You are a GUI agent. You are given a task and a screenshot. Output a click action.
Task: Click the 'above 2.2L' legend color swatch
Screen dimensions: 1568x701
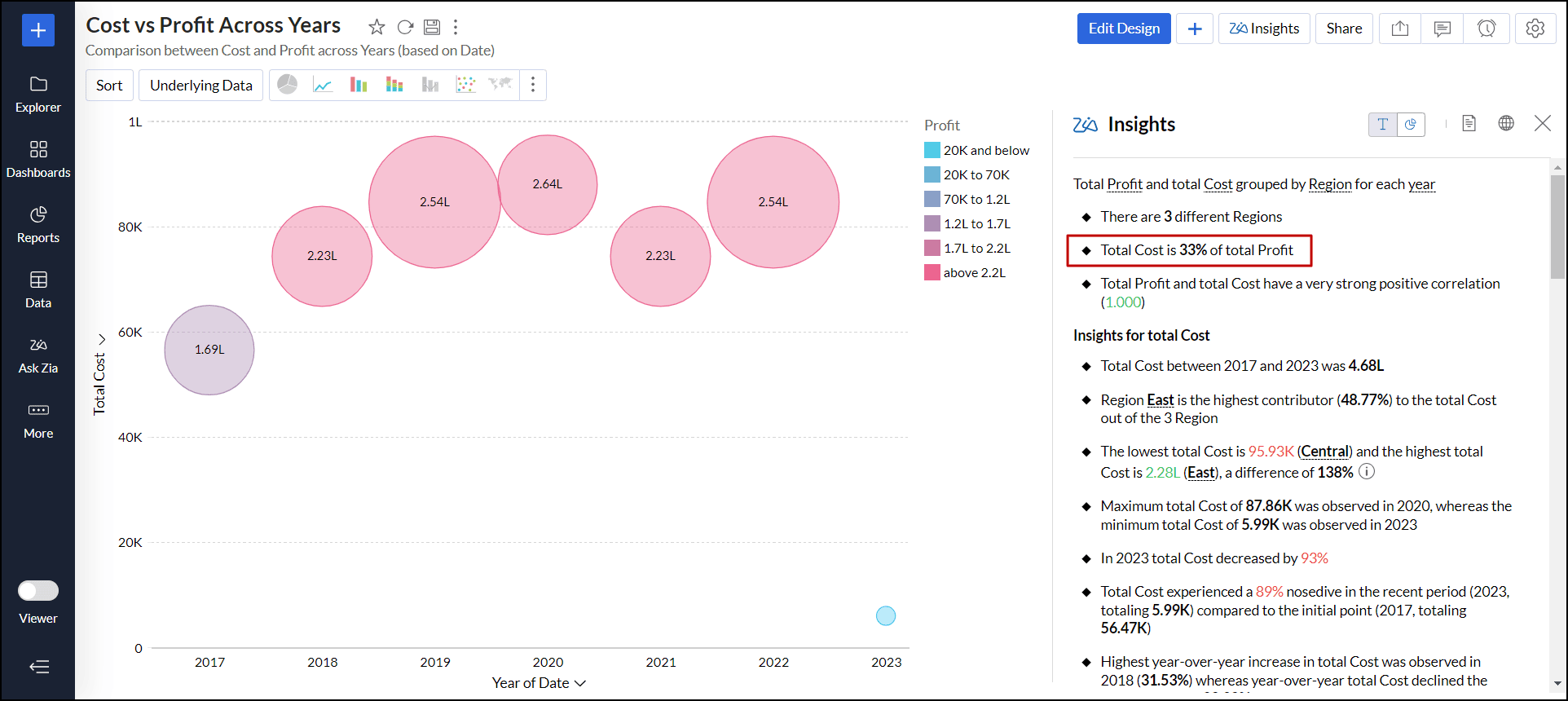(x=932, y=272)
